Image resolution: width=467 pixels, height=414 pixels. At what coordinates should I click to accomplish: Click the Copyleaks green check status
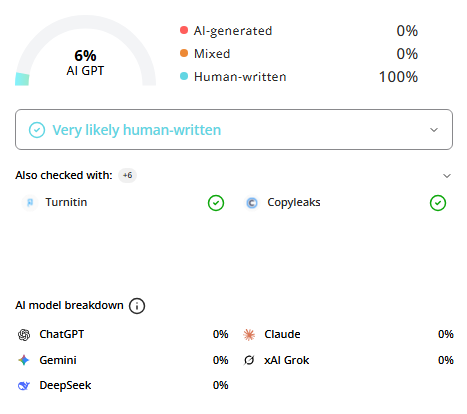coord(438,203)
